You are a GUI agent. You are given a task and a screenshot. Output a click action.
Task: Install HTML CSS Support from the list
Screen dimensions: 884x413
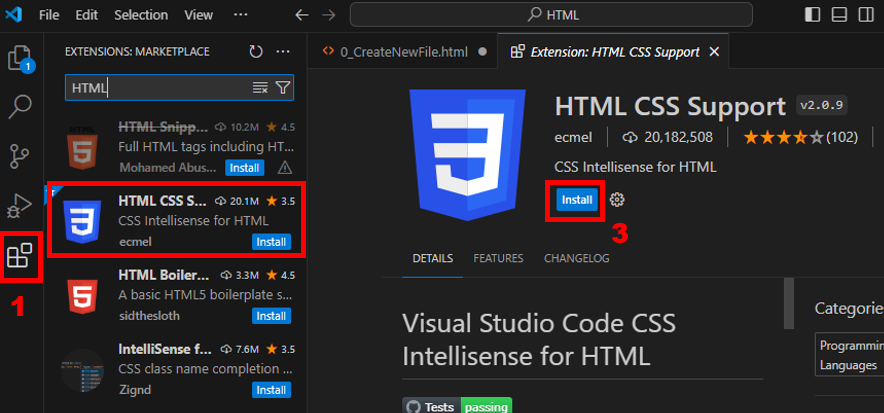click(271, 242)
